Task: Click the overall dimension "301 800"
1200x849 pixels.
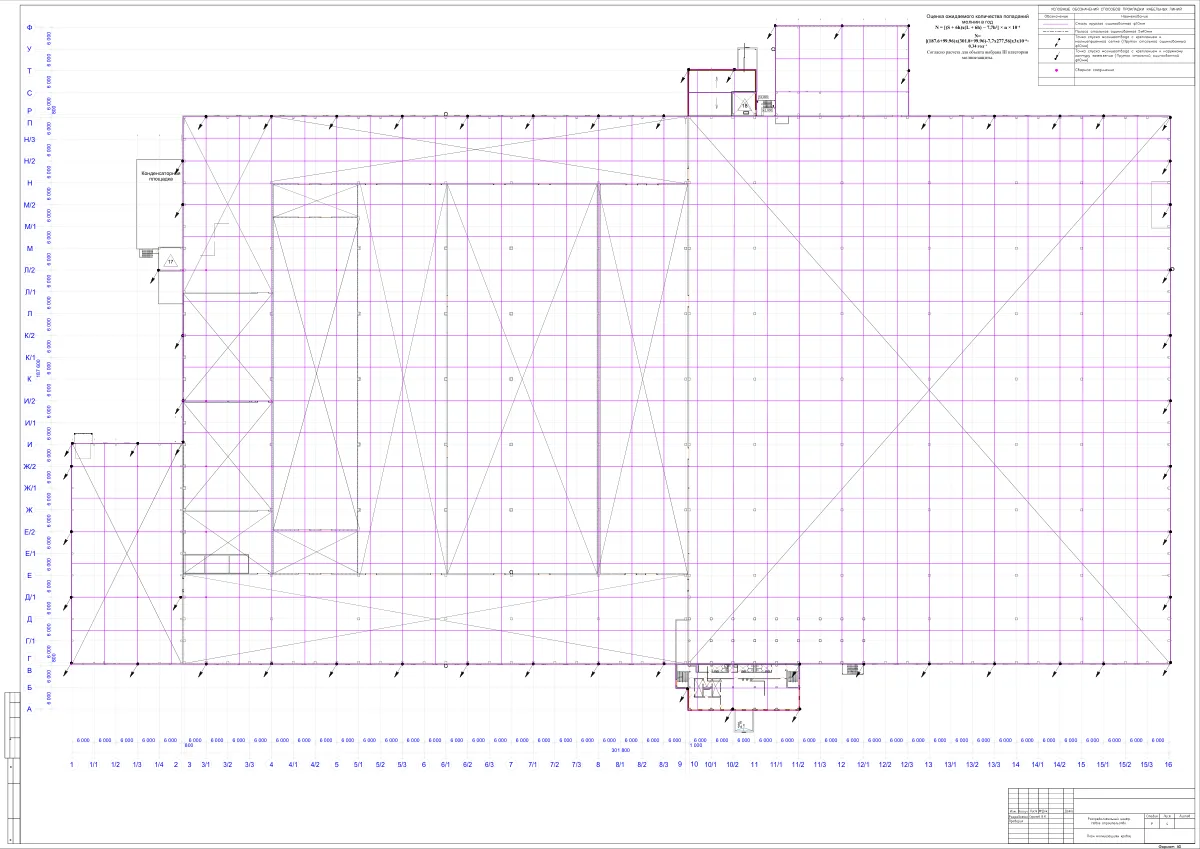Action: (620, 749)
